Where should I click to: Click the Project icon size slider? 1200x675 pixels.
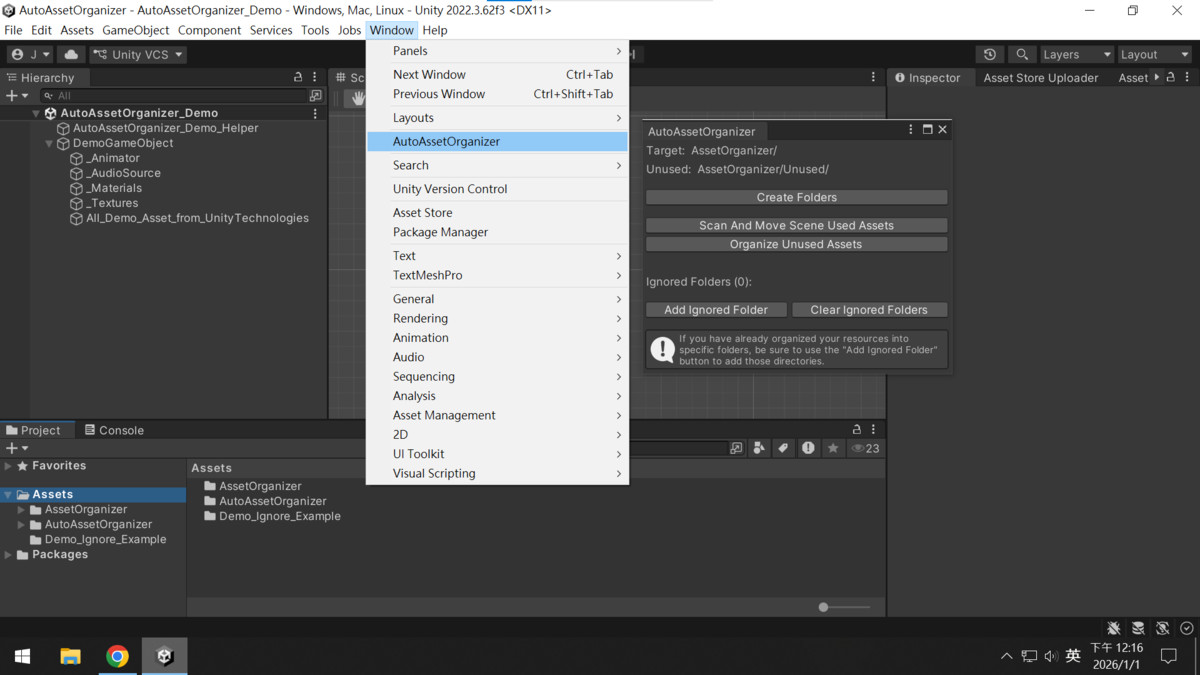[x=824, y=607]
